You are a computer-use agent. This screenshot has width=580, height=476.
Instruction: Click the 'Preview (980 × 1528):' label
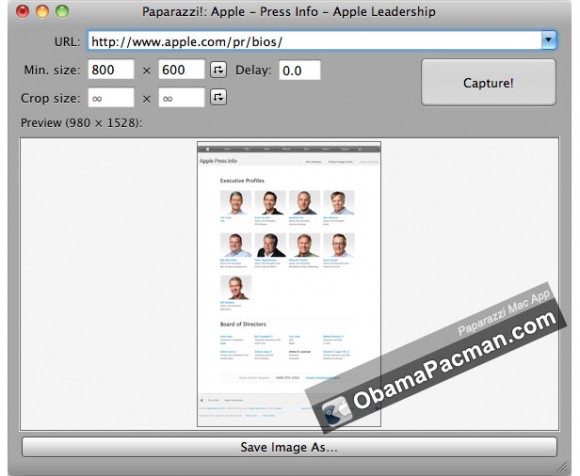[81, 123]
